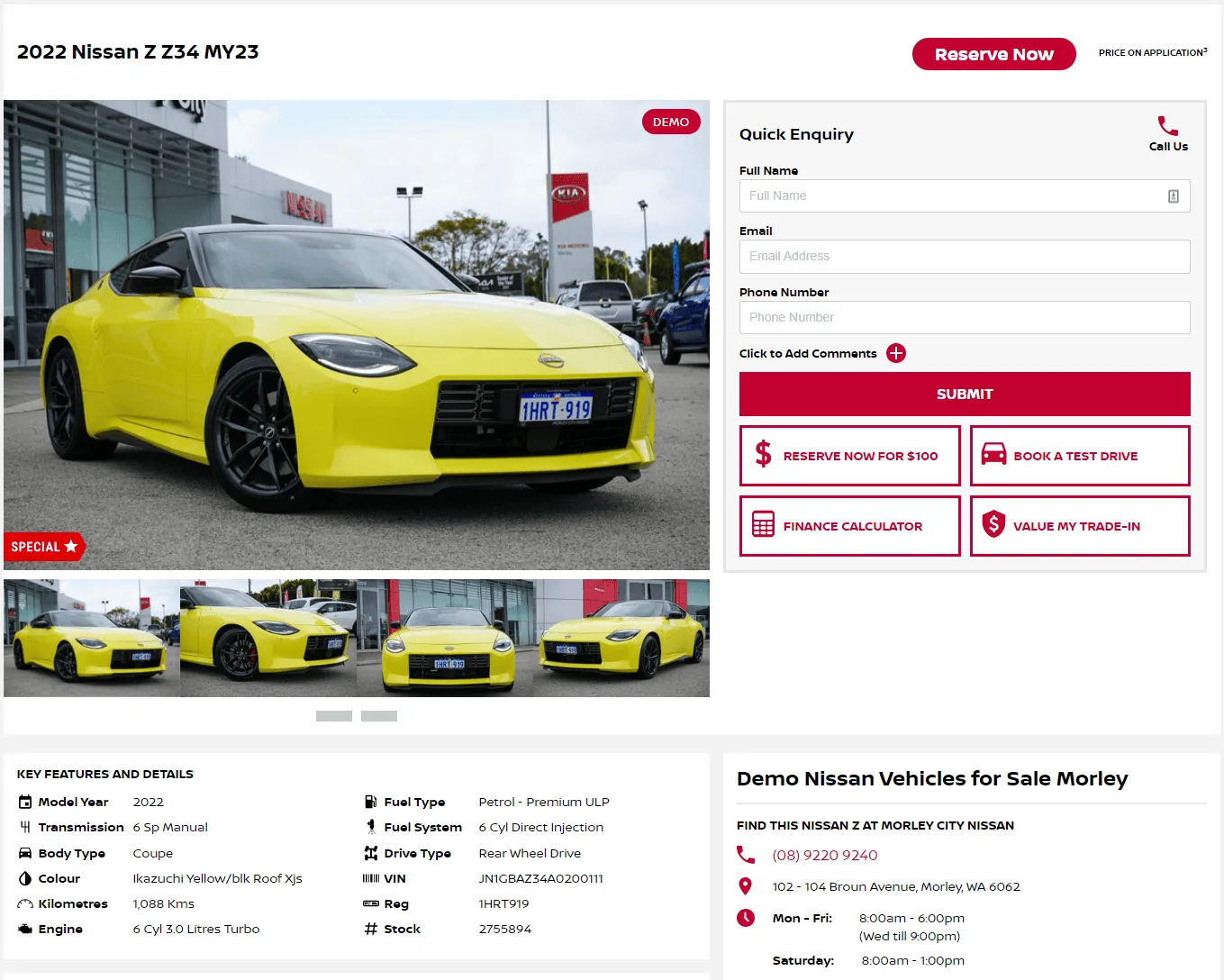Click the barcode icon beside VIN

coord(371,878)
